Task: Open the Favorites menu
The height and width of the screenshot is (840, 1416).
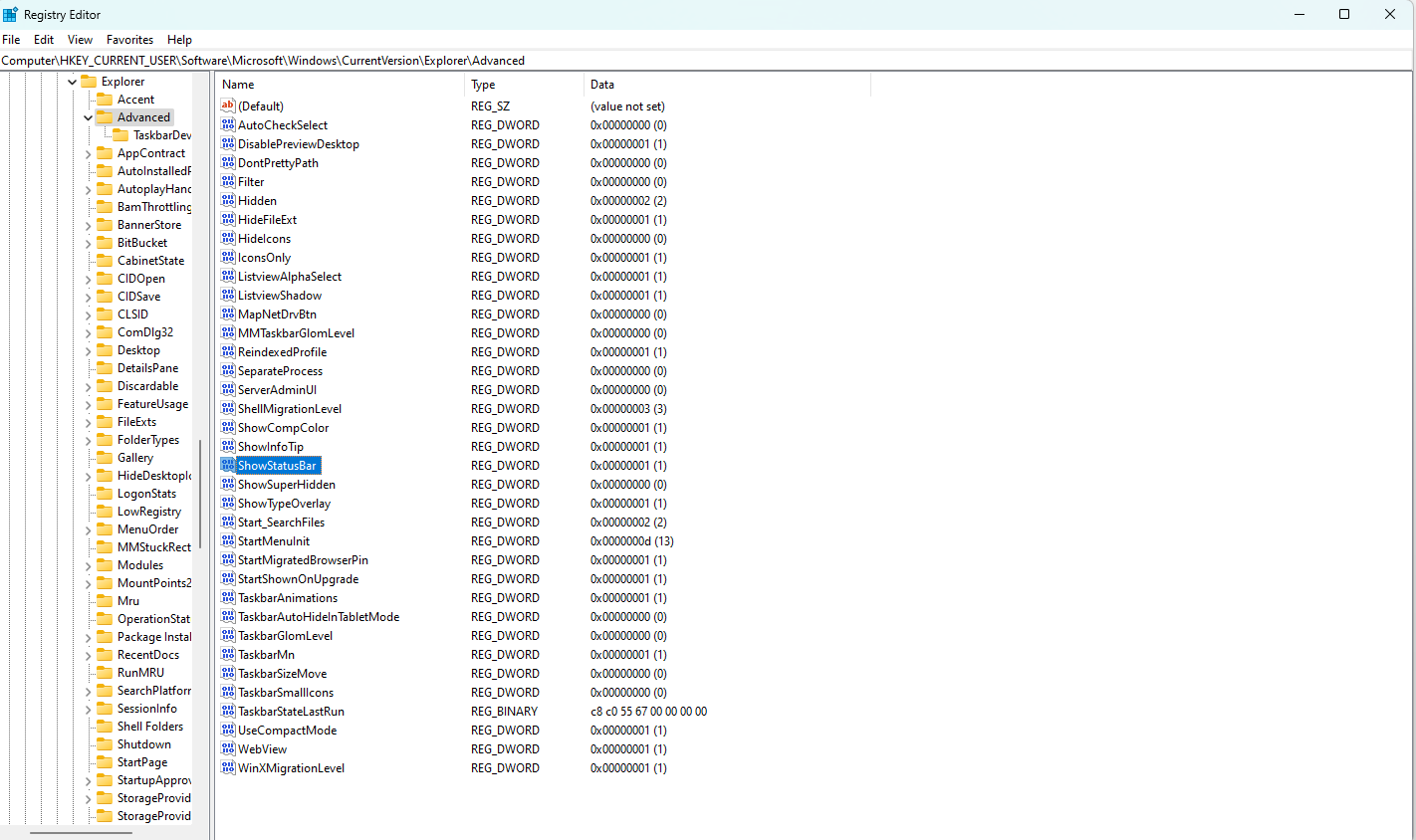Action: coord(129,40)
